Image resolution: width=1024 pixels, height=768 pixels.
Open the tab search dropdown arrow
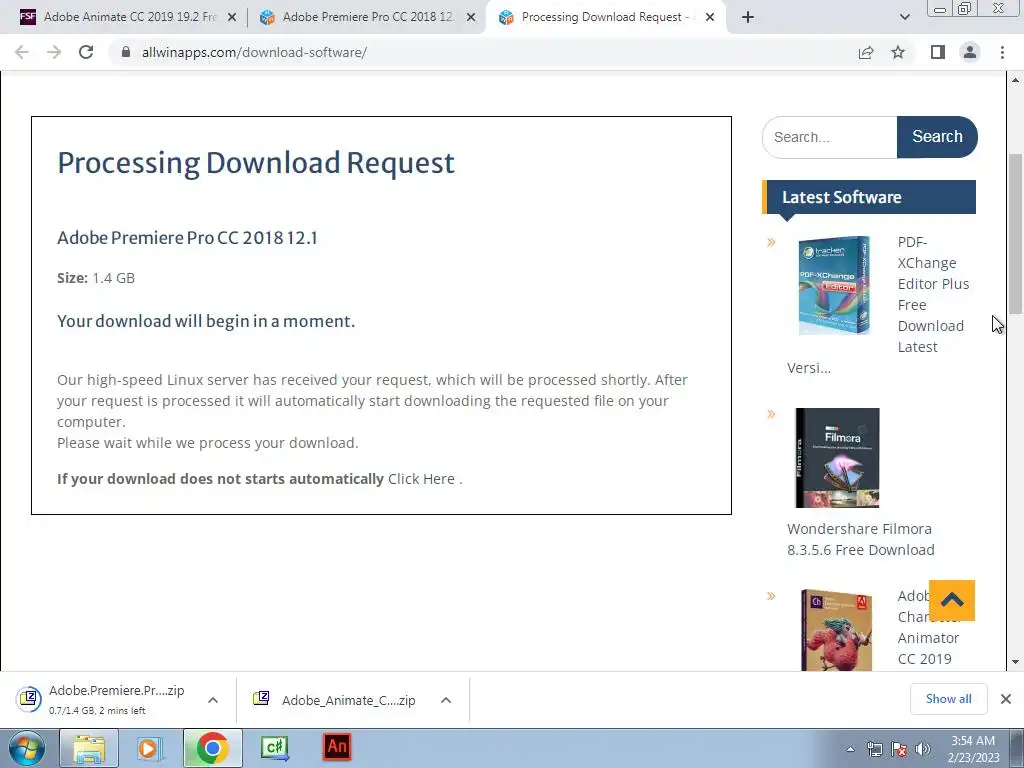point(904,18)
